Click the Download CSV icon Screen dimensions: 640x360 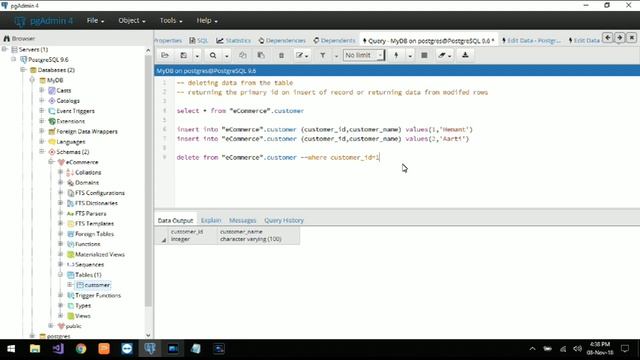465,55
